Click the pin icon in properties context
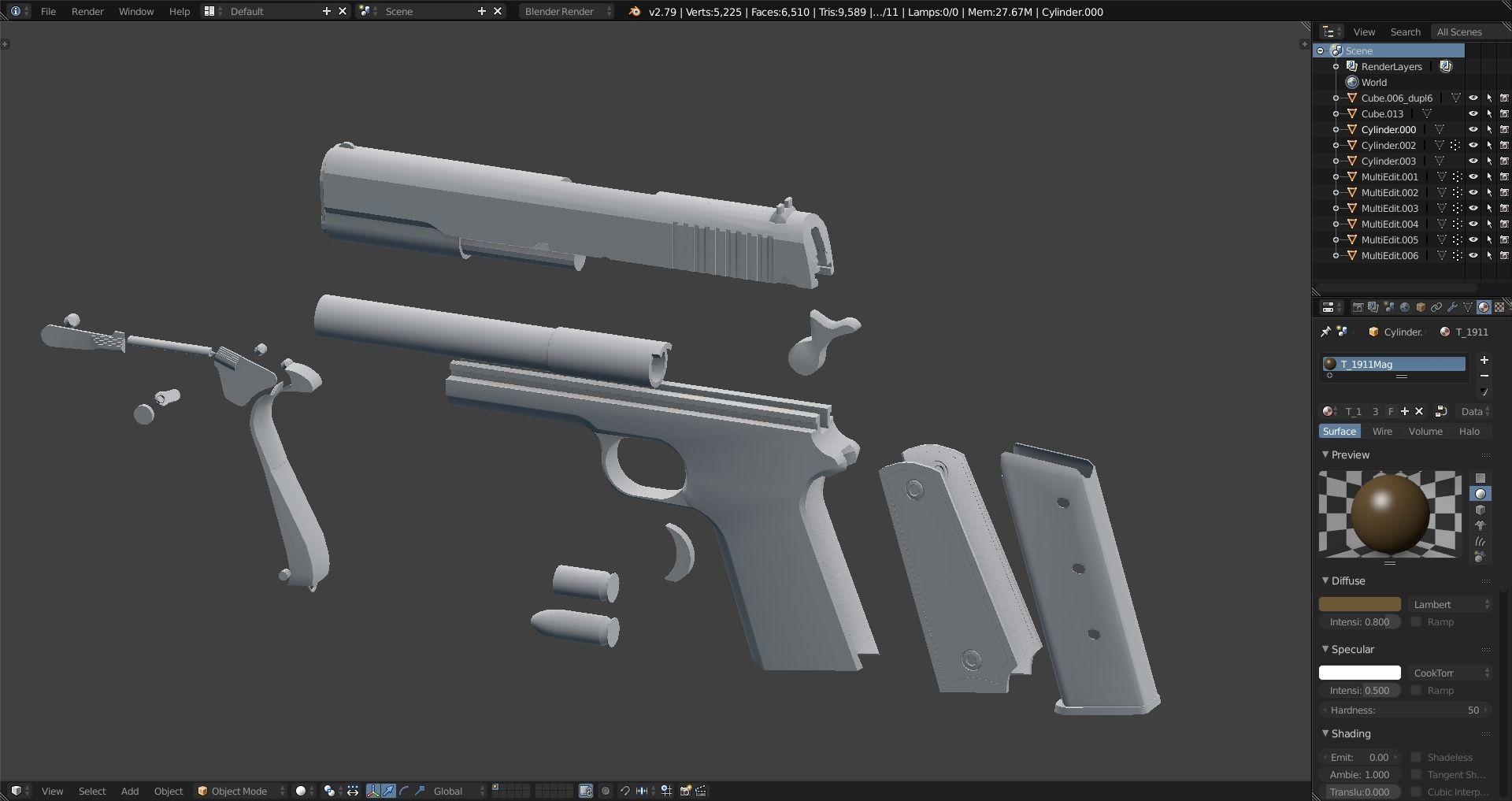The height and width of the screenshot is (801, 1512). coord(1326,332)
